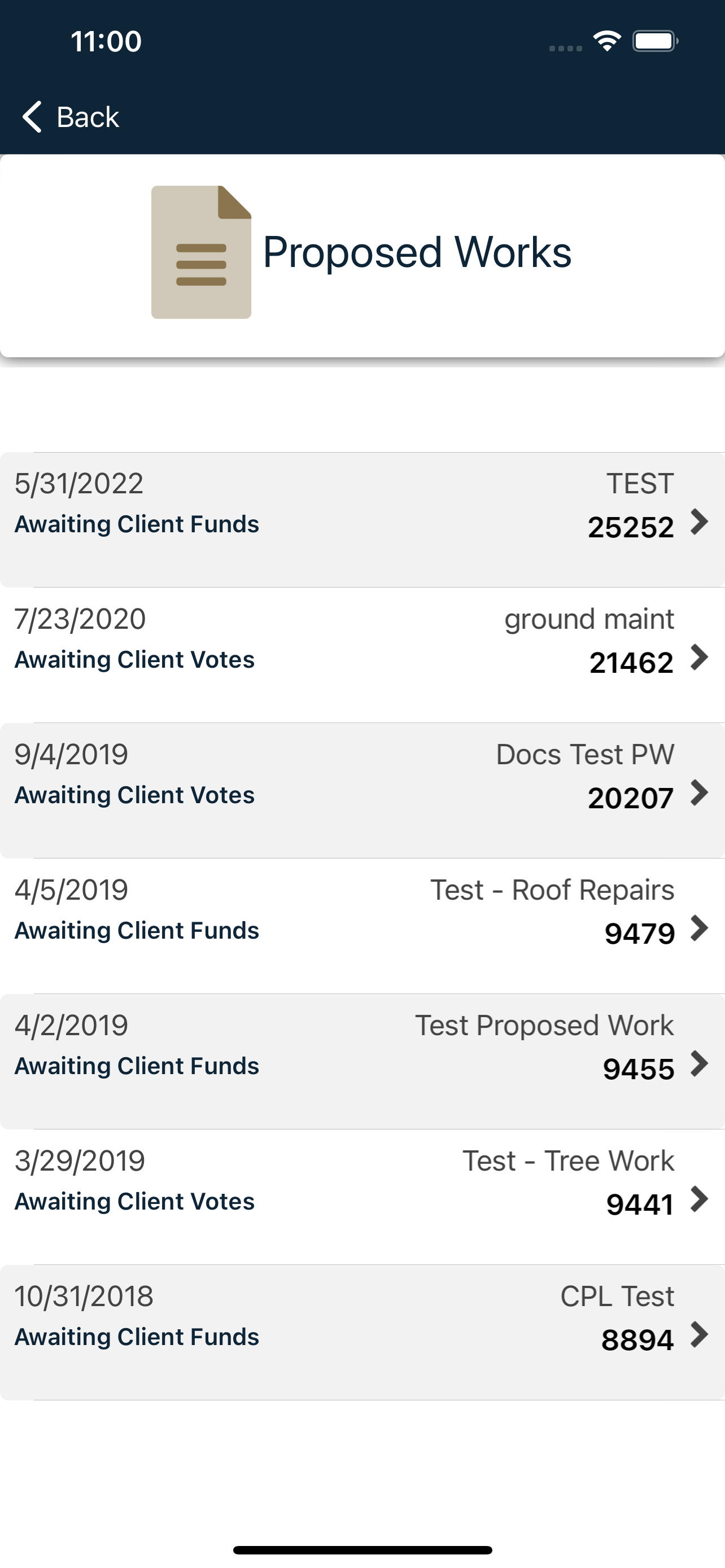Open chevron for work 20207
Viewport: 725px width, 1568px height.
(x=700, y=792)
